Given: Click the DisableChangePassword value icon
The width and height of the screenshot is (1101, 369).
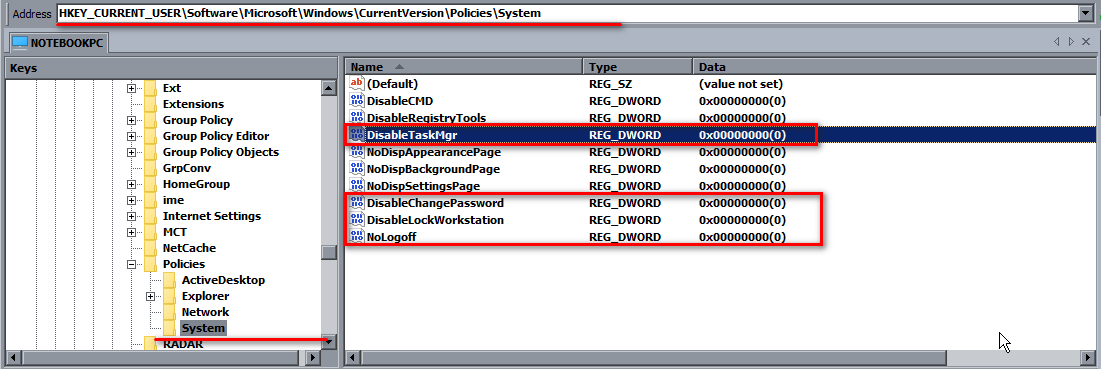Looking at the screenshot, I should (357, 203).
